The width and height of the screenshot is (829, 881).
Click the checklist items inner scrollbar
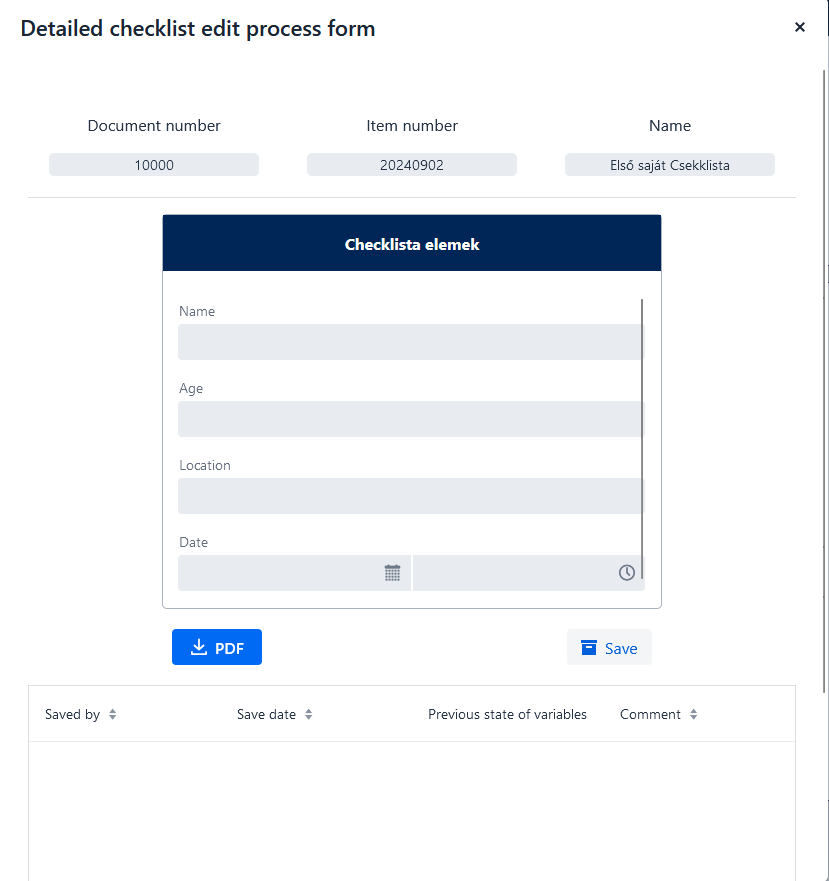point(642,438)
